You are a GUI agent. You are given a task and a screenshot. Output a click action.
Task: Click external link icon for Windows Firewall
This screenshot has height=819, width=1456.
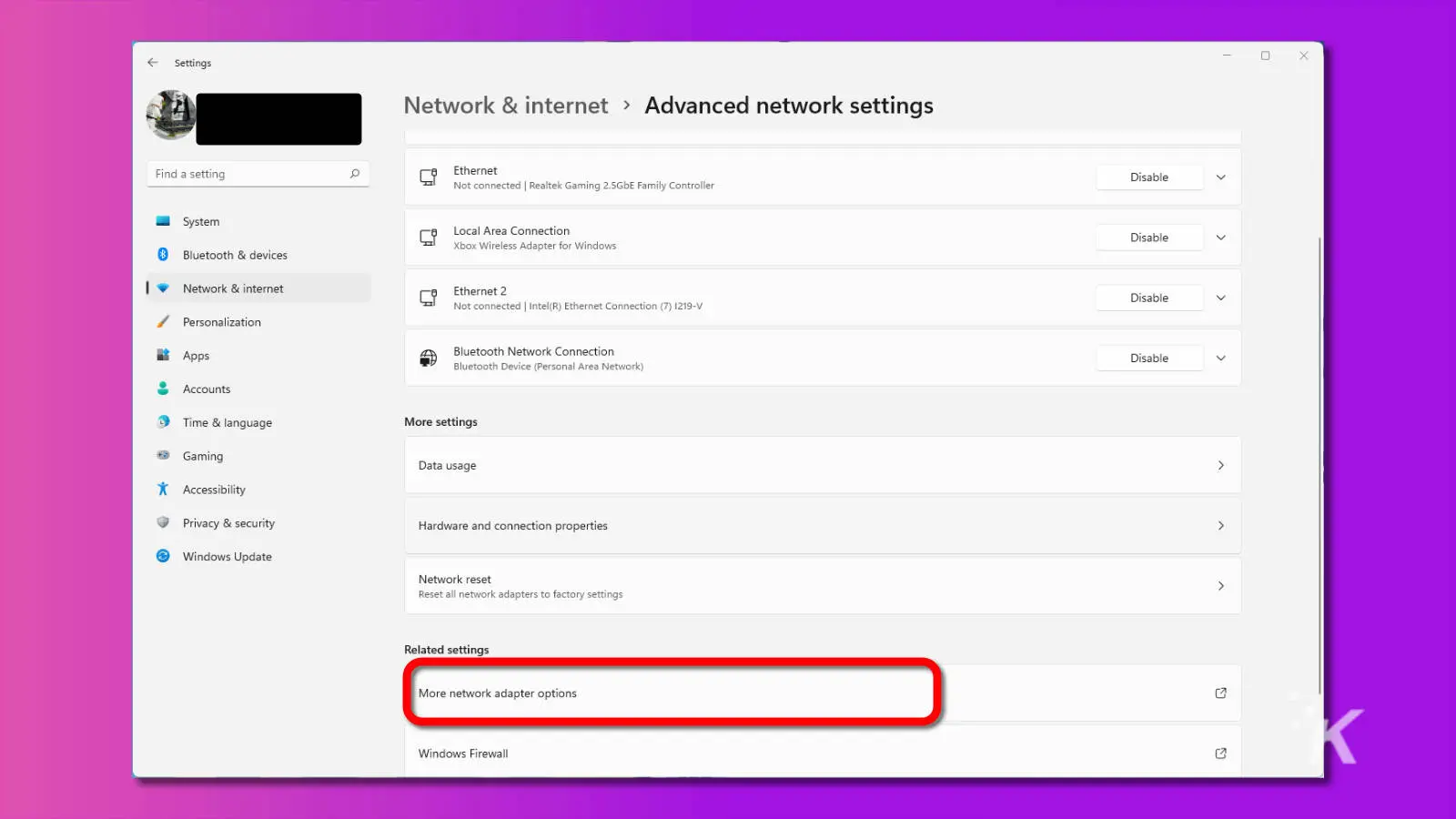pyautogui.click(x=1221, y=753)
